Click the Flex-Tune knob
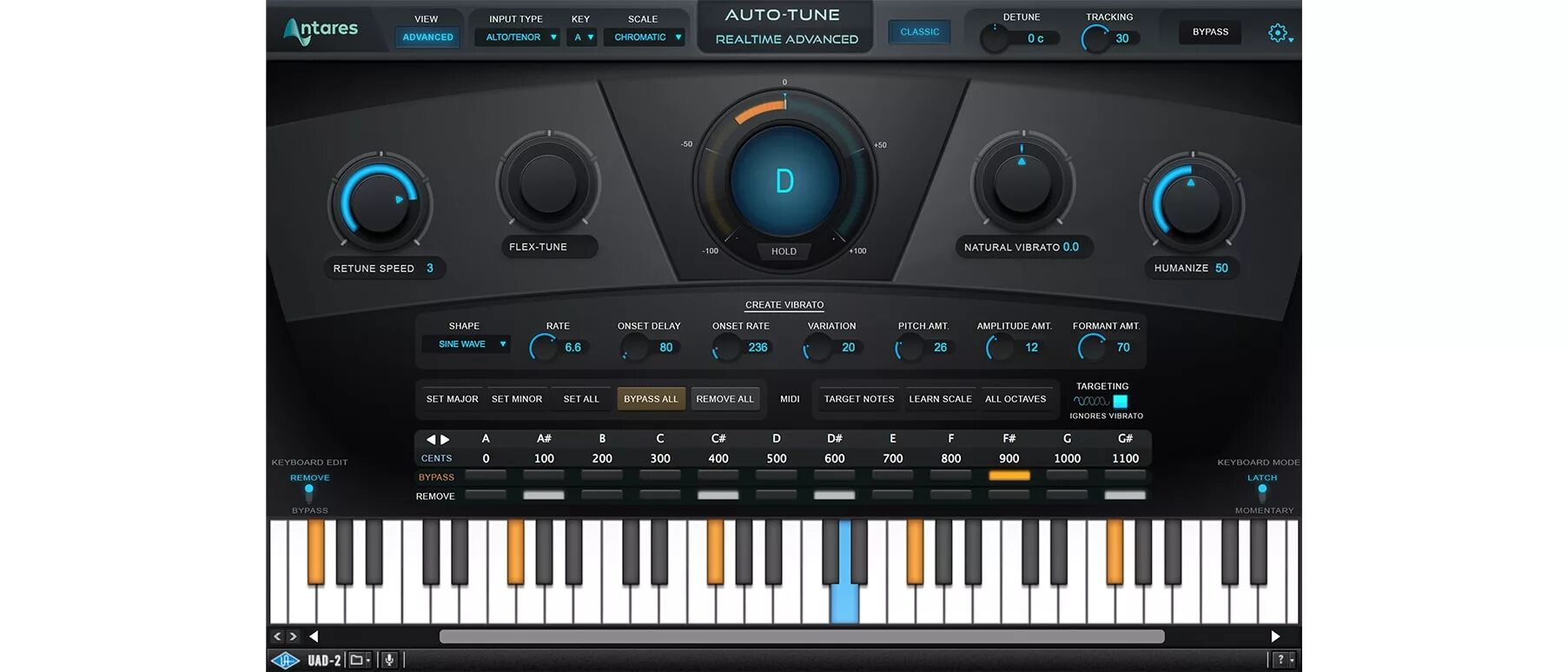 tap(548, 183)
